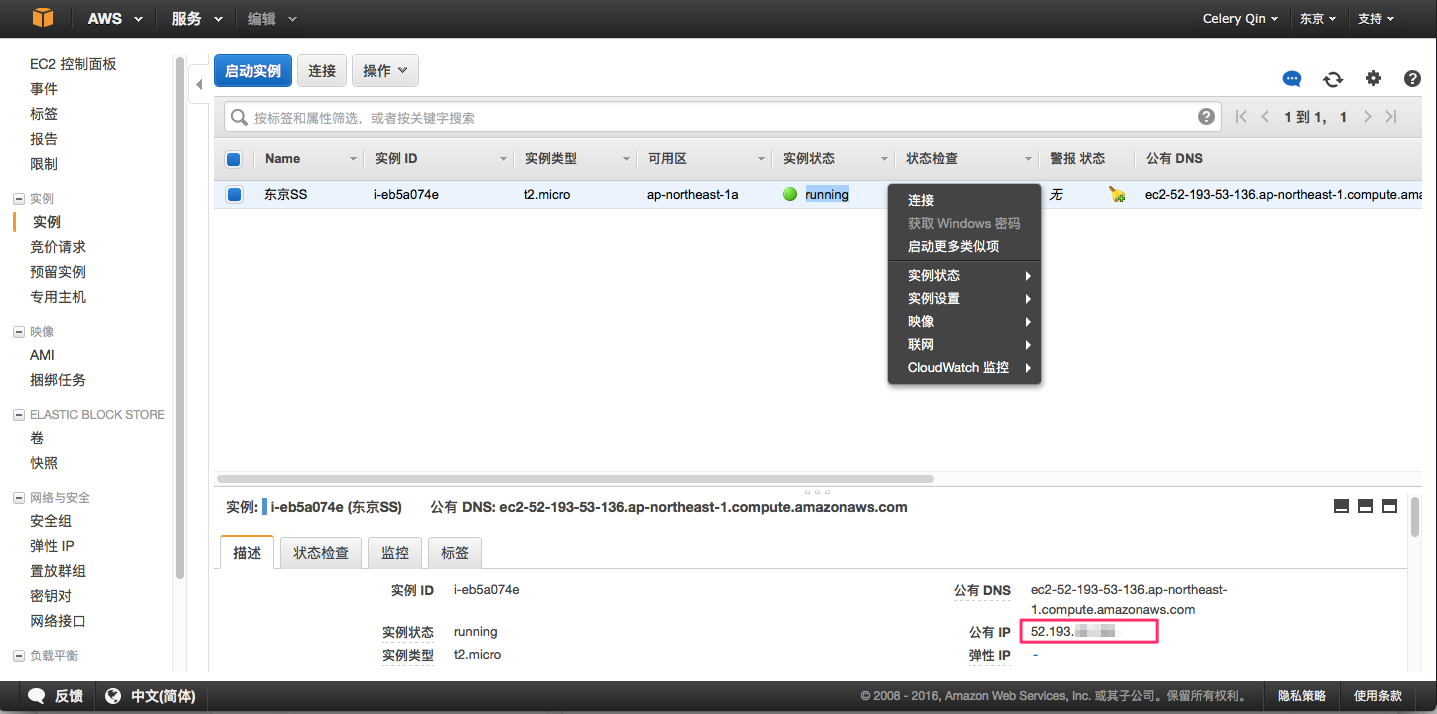The image size is (1437, 714).
Task: Open 卷 volumes in the sidebar
Action: pos(37,438)
